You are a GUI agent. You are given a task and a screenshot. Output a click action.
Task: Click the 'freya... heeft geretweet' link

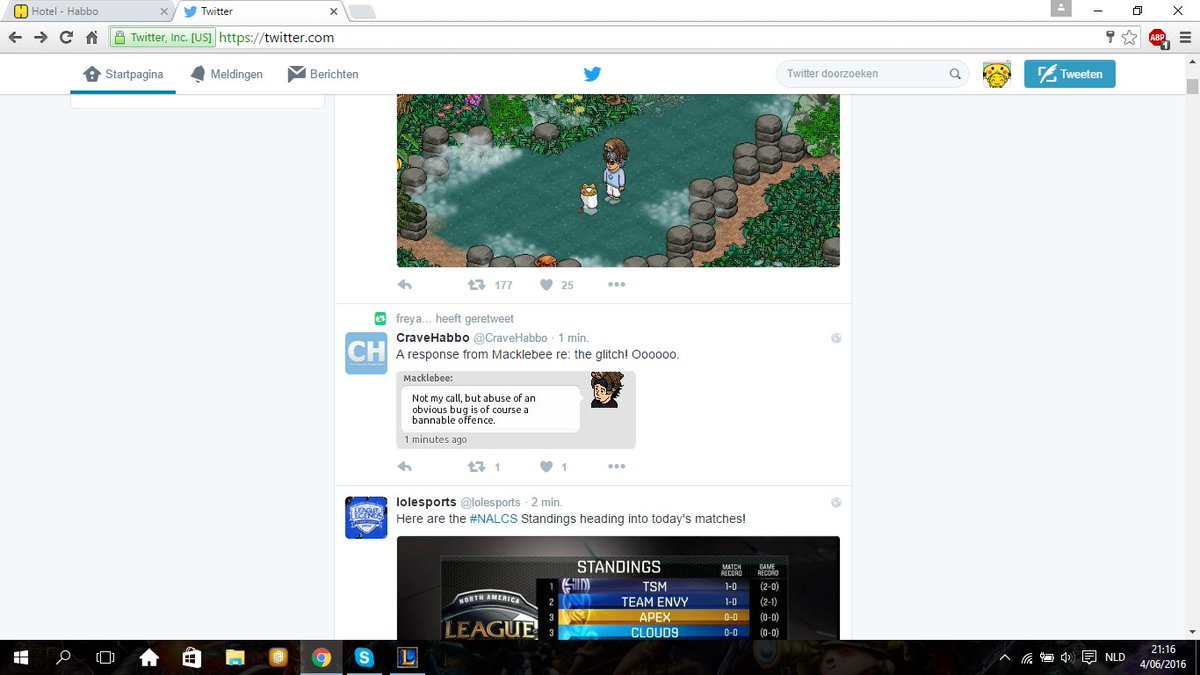coord(455,319)
